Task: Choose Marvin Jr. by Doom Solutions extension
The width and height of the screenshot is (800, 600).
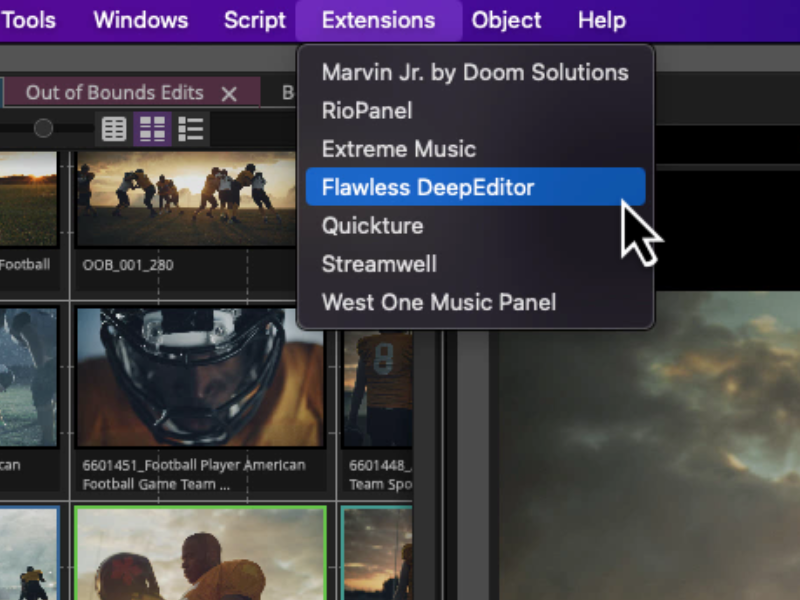Action: coord(476,72)
